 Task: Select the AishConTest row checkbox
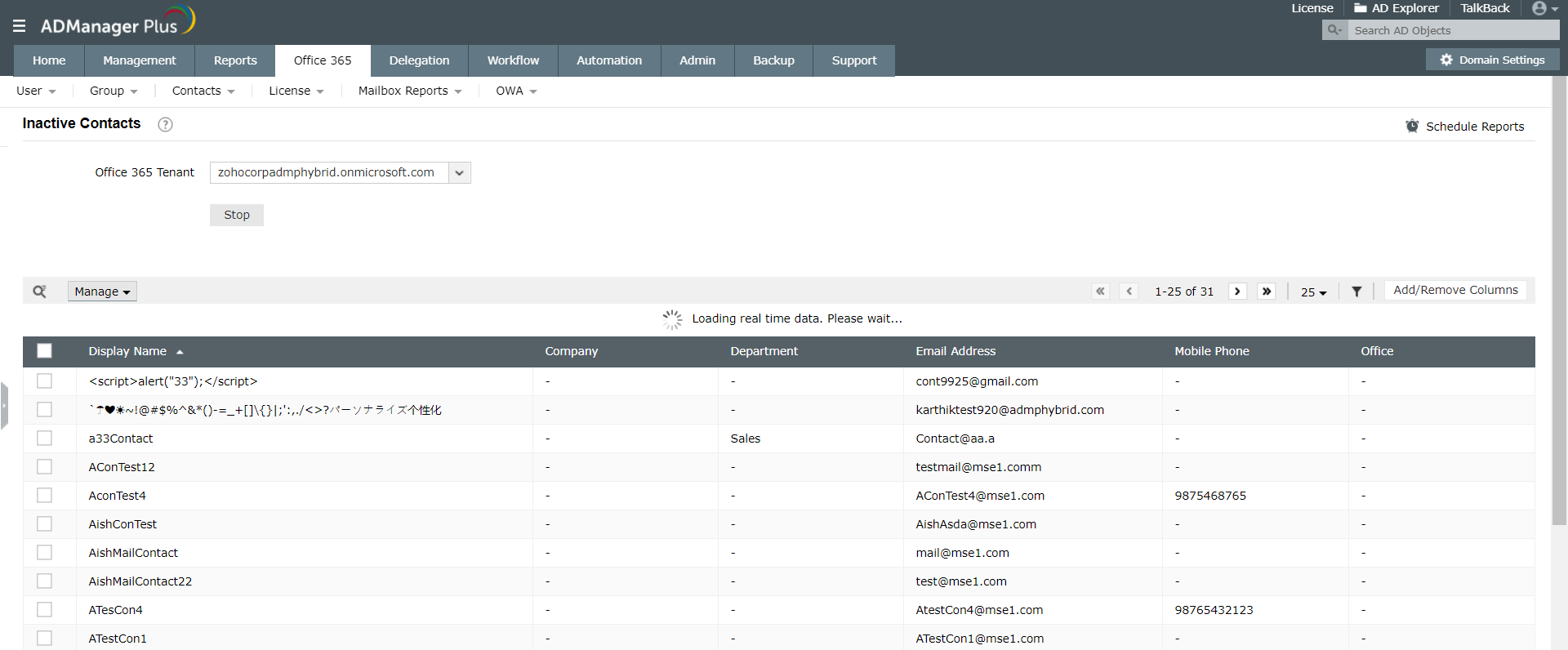coord(44,524)
